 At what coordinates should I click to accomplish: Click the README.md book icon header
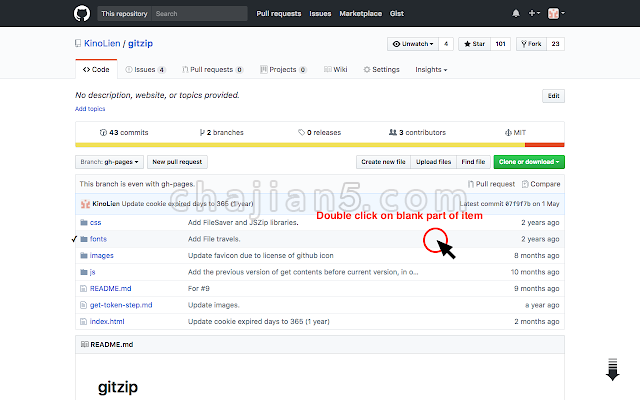[84, 344]
